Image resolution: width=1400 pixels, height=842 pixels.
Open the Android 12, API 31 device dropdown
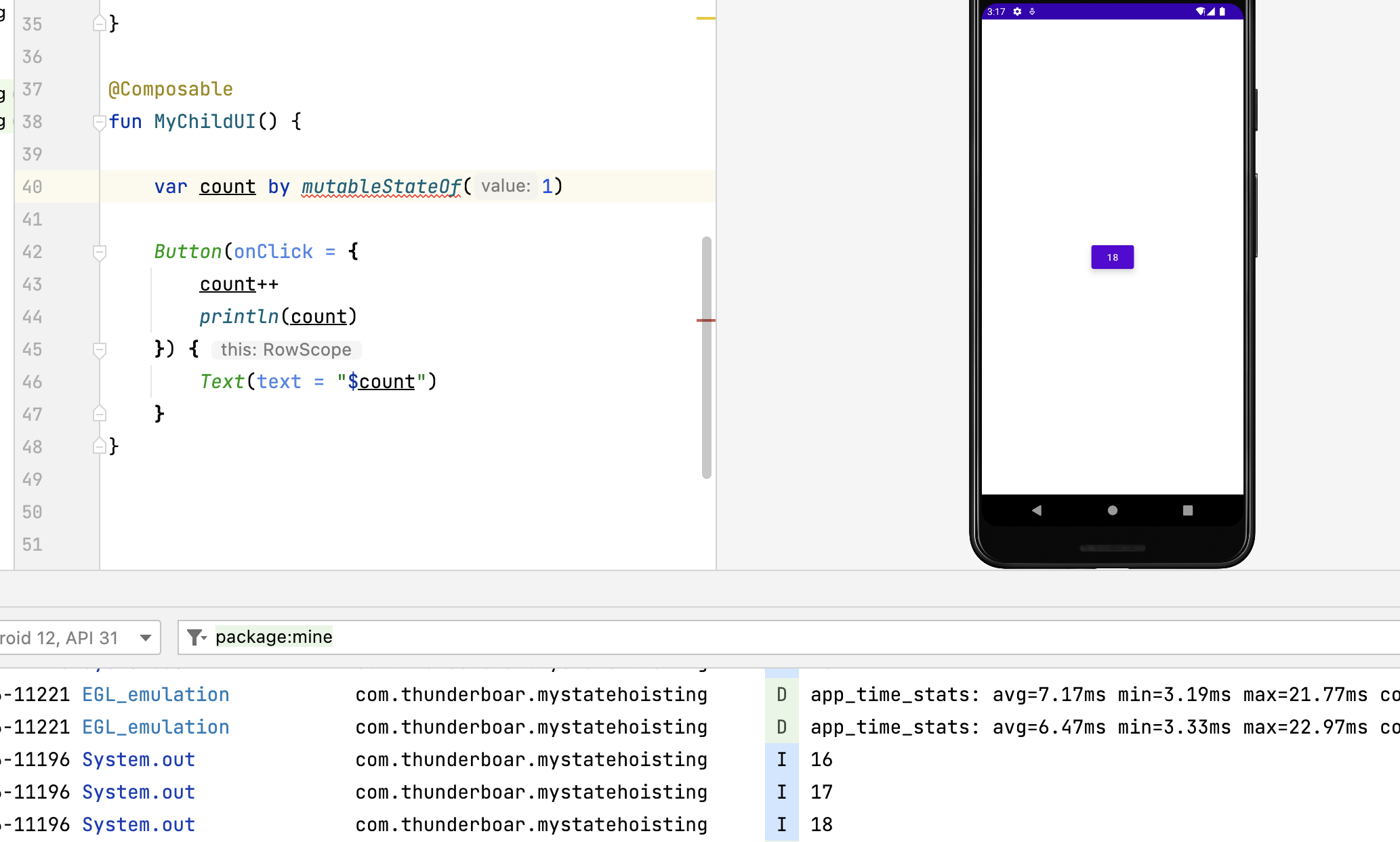[79, 637]
